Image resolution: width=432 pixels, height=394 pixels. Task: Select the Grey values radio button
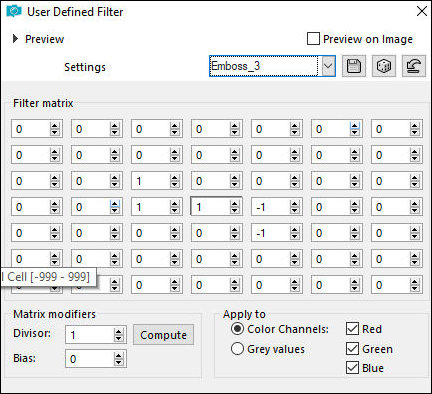click(x=237, y=349)
